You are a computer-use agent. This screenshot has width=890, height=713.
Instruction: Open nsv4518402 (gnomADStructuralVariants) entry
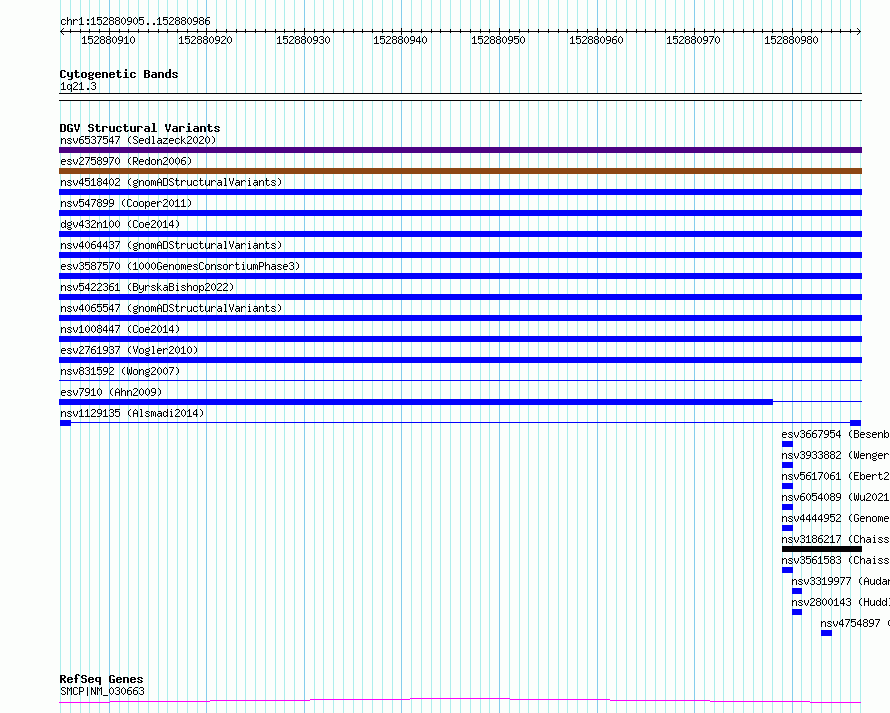(171, 182)
